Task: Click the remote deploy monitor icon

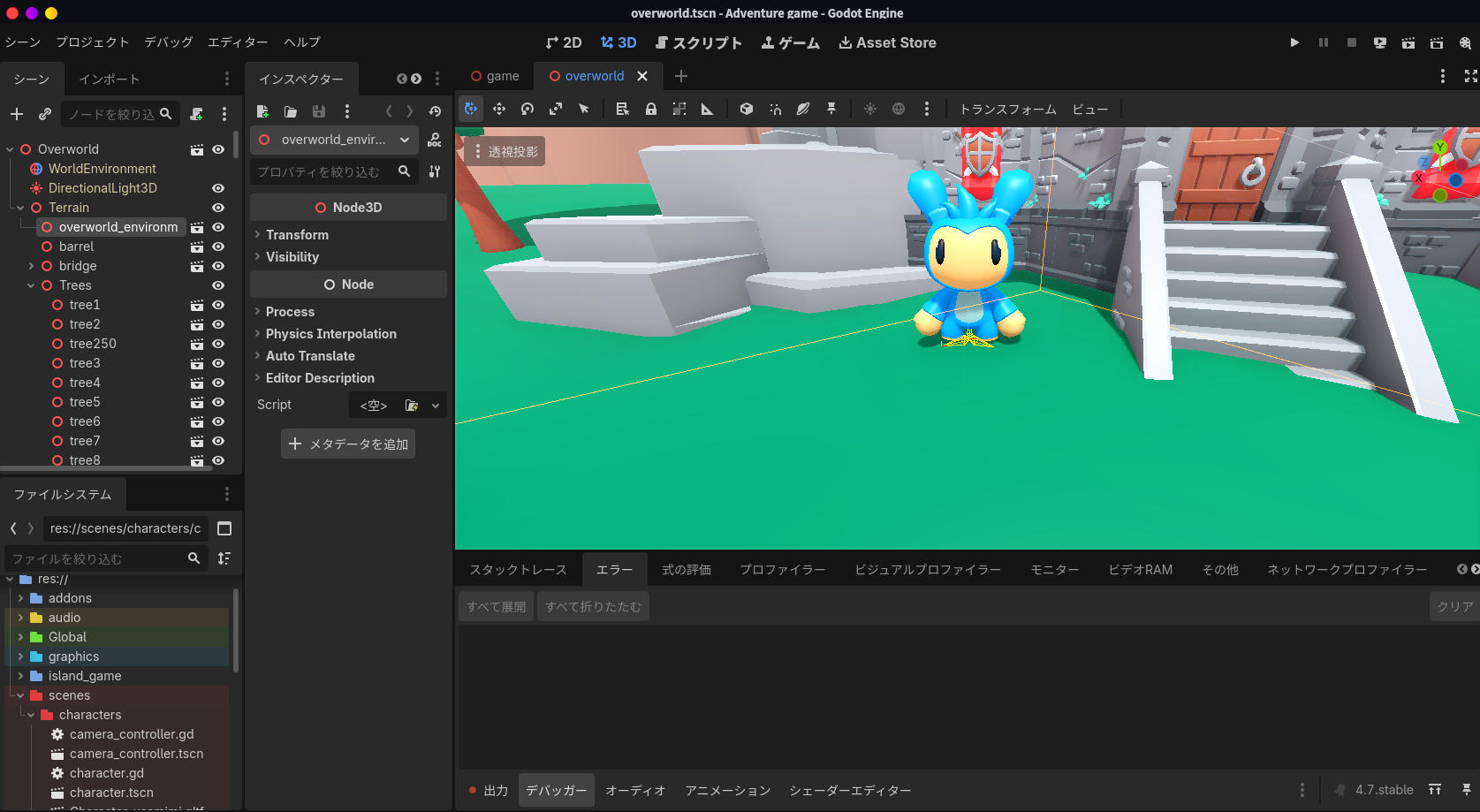Action: coord(1380,42)
